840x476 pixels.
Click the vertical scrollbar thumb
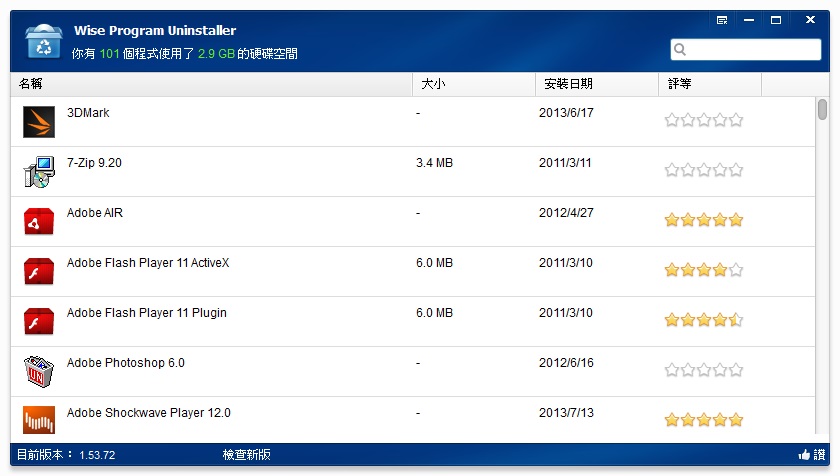coord(822,109)
